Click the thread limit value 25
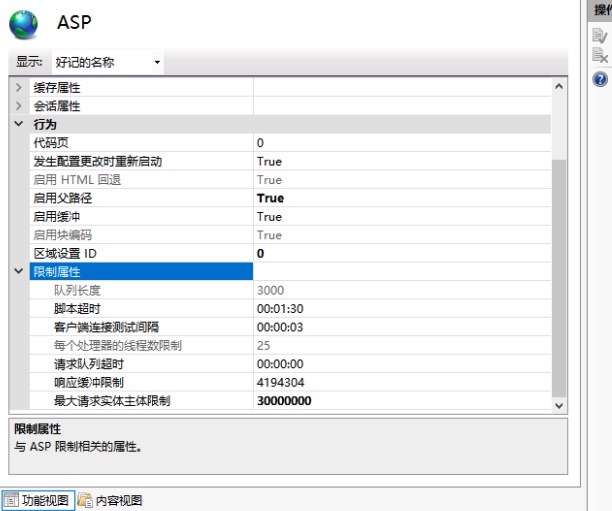 pyautogui.click(x=263, y=345)
